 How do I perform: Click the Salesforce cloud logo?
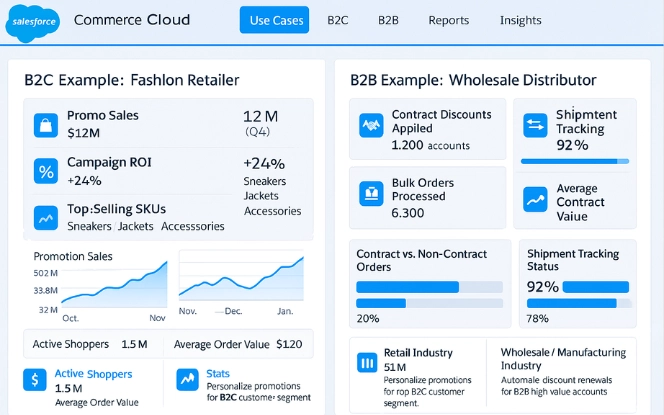pyautogui.click(x=31, y=21)
